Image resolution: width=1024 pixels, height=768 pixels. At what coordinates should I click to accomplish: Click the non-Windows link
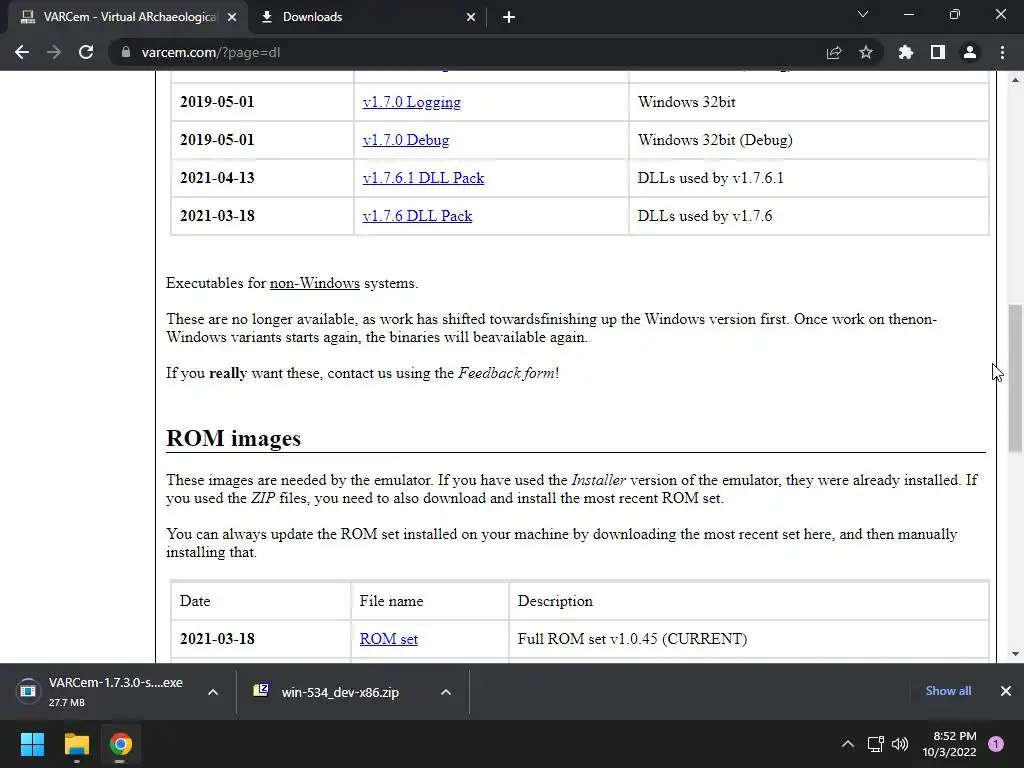point(315,283)
